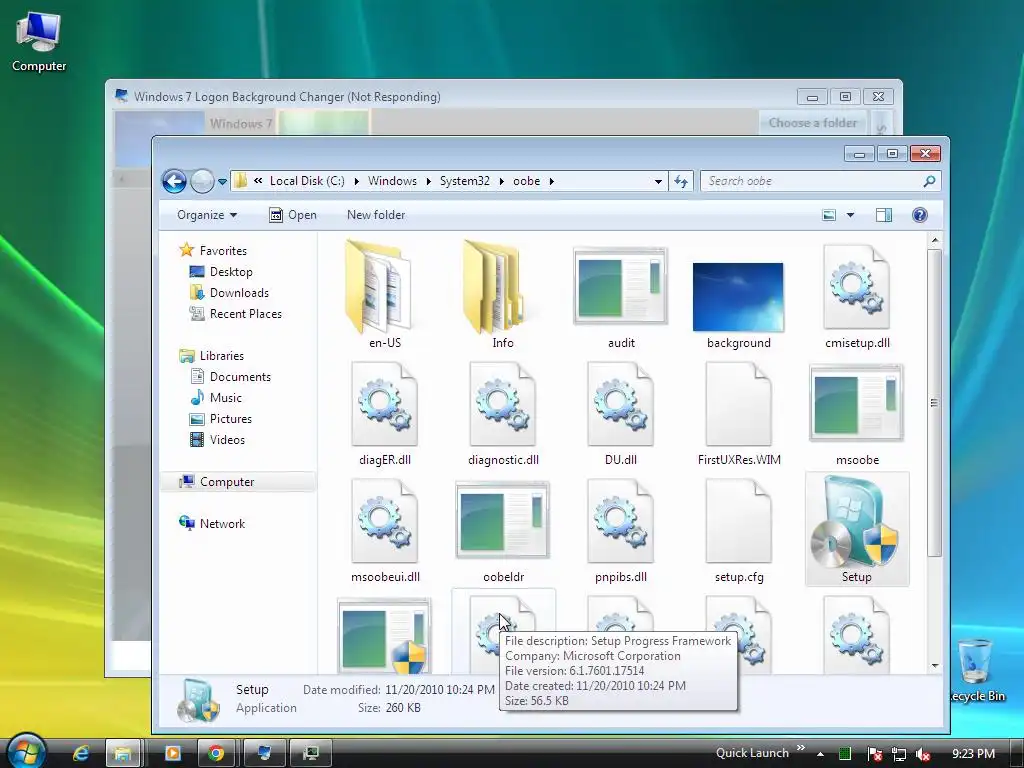Expand the arrow after oobe in path
This screenshot has height=768, width=1024.
pos(552,182)
